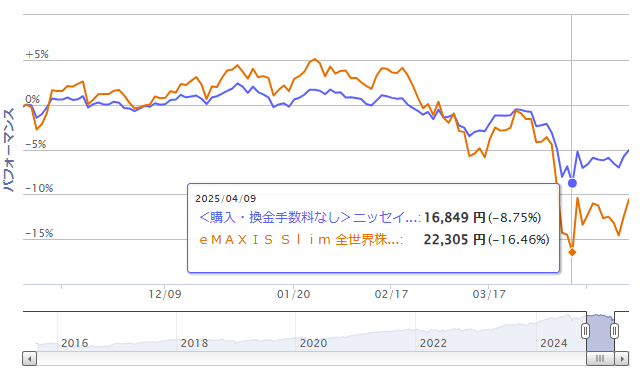
Task: Click the shaded selected range in the navigator
Action: 600,332
